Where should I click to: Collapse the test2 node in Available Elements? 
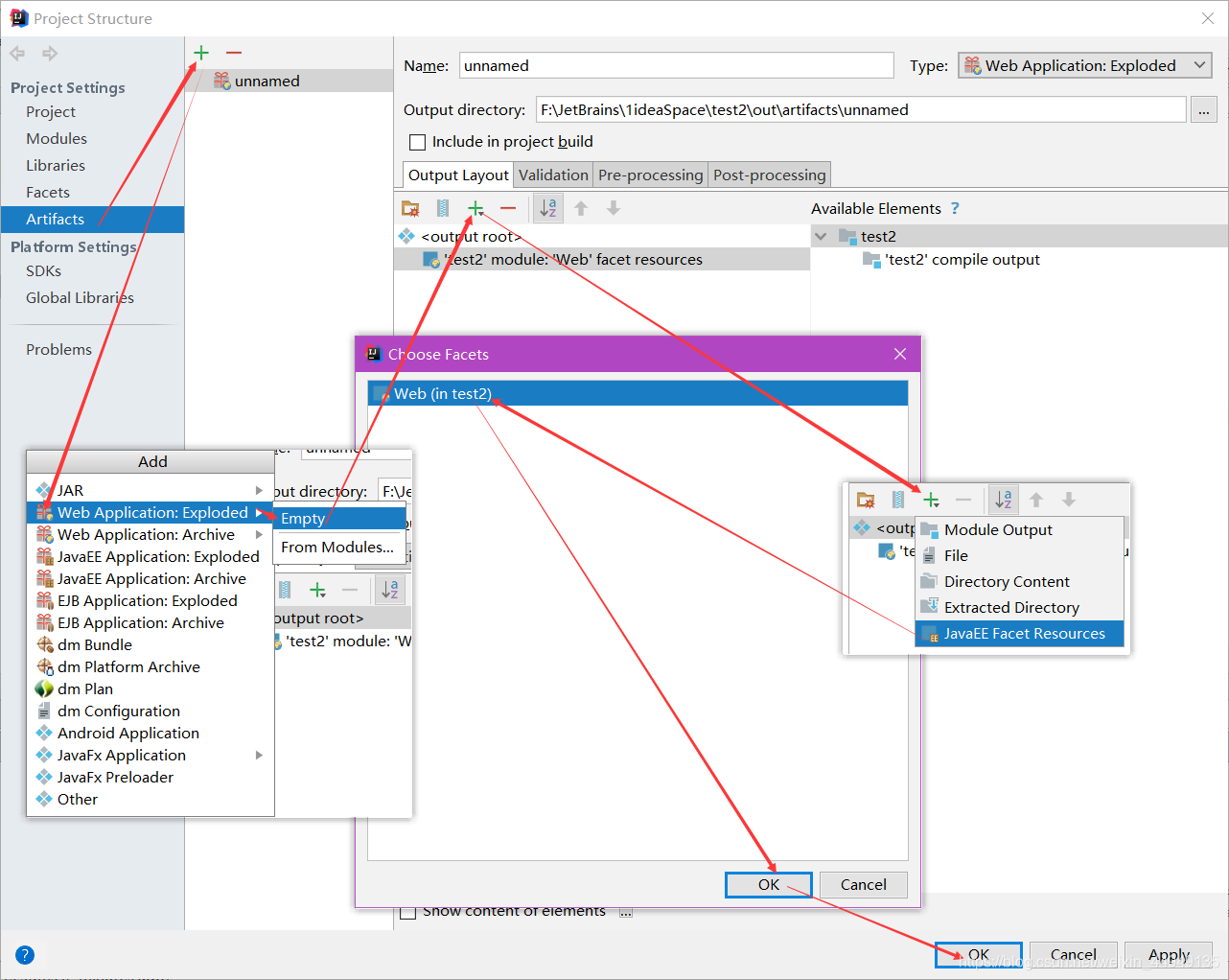coord(822,236)
